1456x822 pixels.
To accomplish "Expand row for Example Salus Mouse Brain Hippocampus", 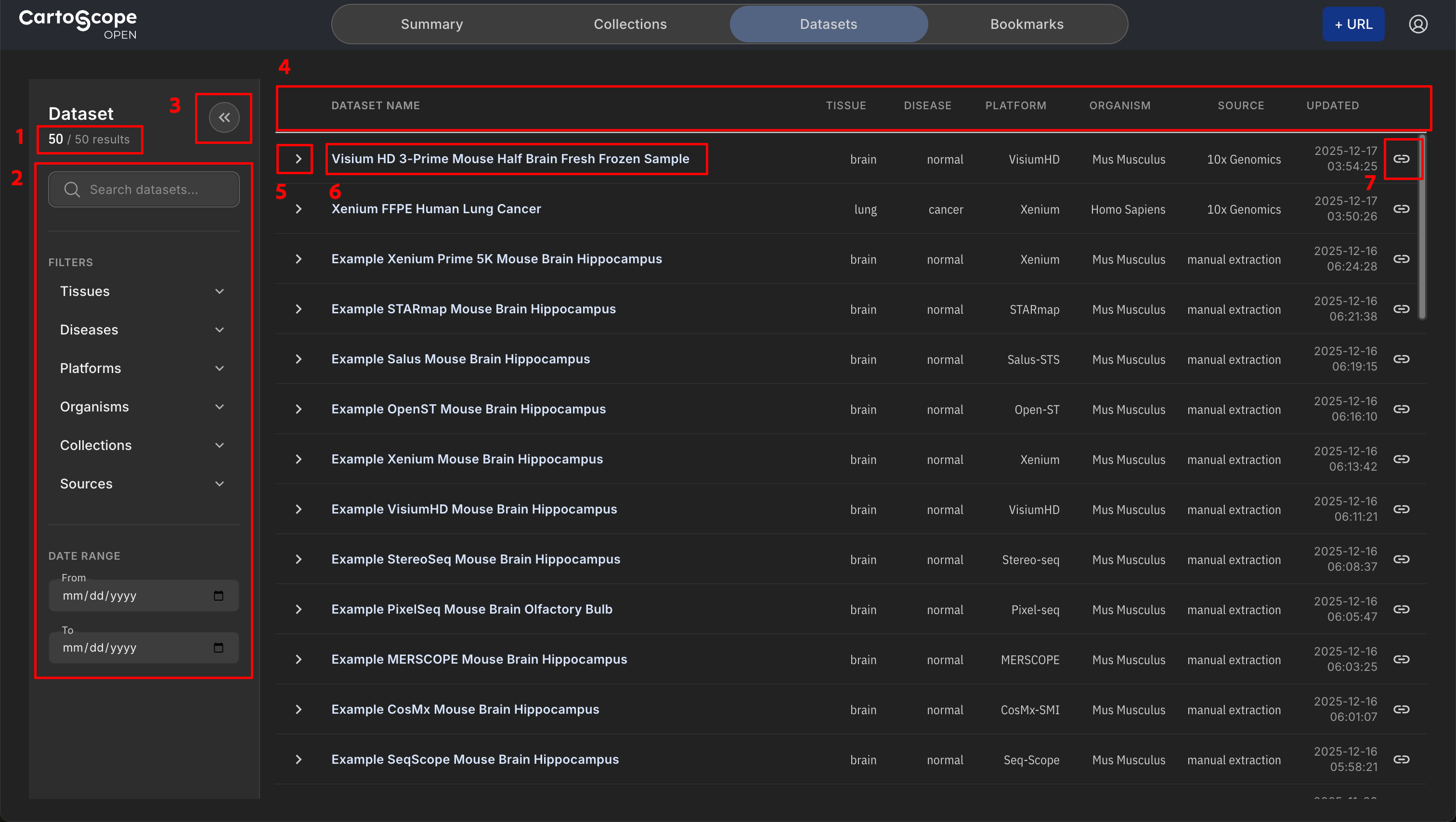I will [x=299, y=360].
